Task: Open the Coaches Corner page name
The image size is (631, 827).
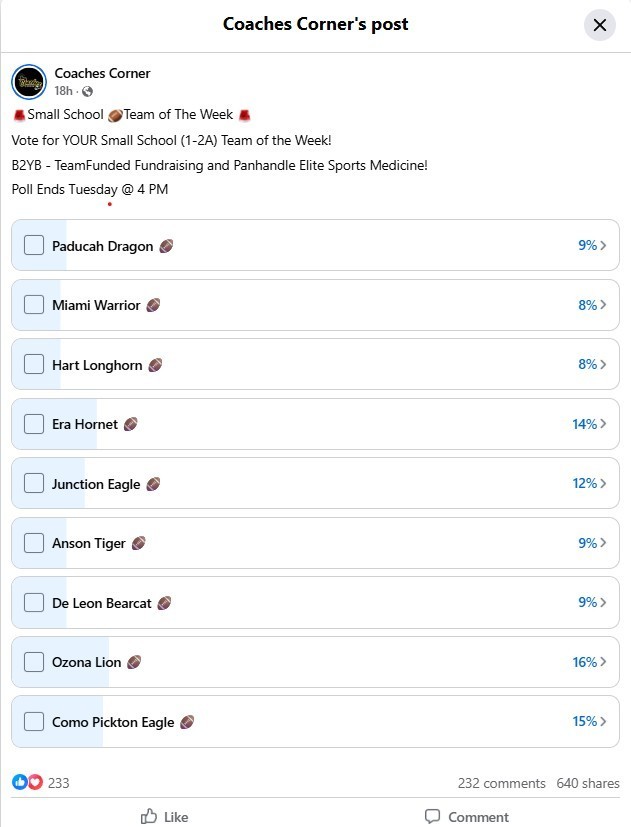Action: (x=102, y=73)
